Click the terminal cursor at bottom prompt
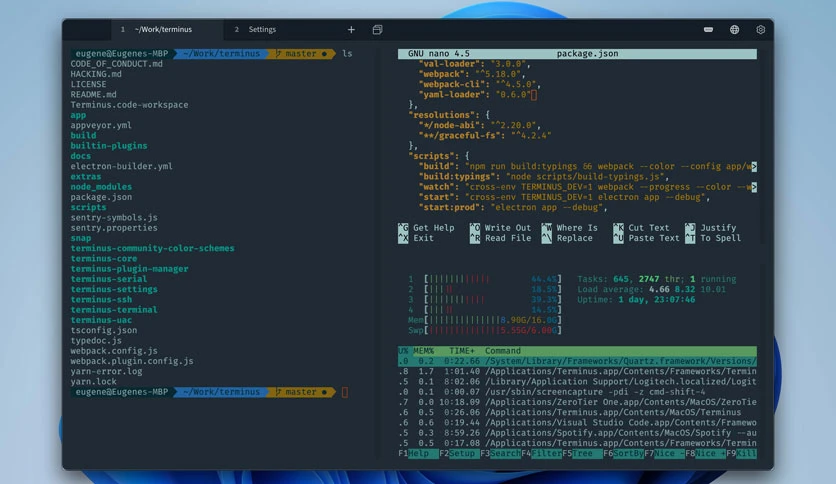The image size is (836, 484). pyautogui.click(x=345, y=392)
